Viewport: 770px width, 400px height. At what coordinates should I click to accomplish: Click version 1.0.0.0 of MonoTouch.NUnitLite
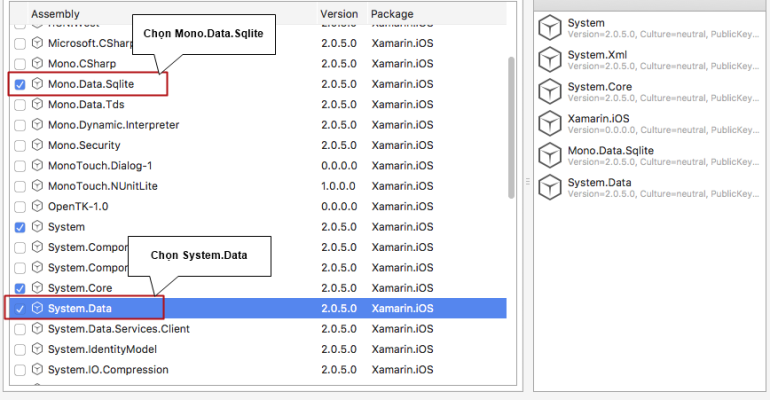pos(339,186)
